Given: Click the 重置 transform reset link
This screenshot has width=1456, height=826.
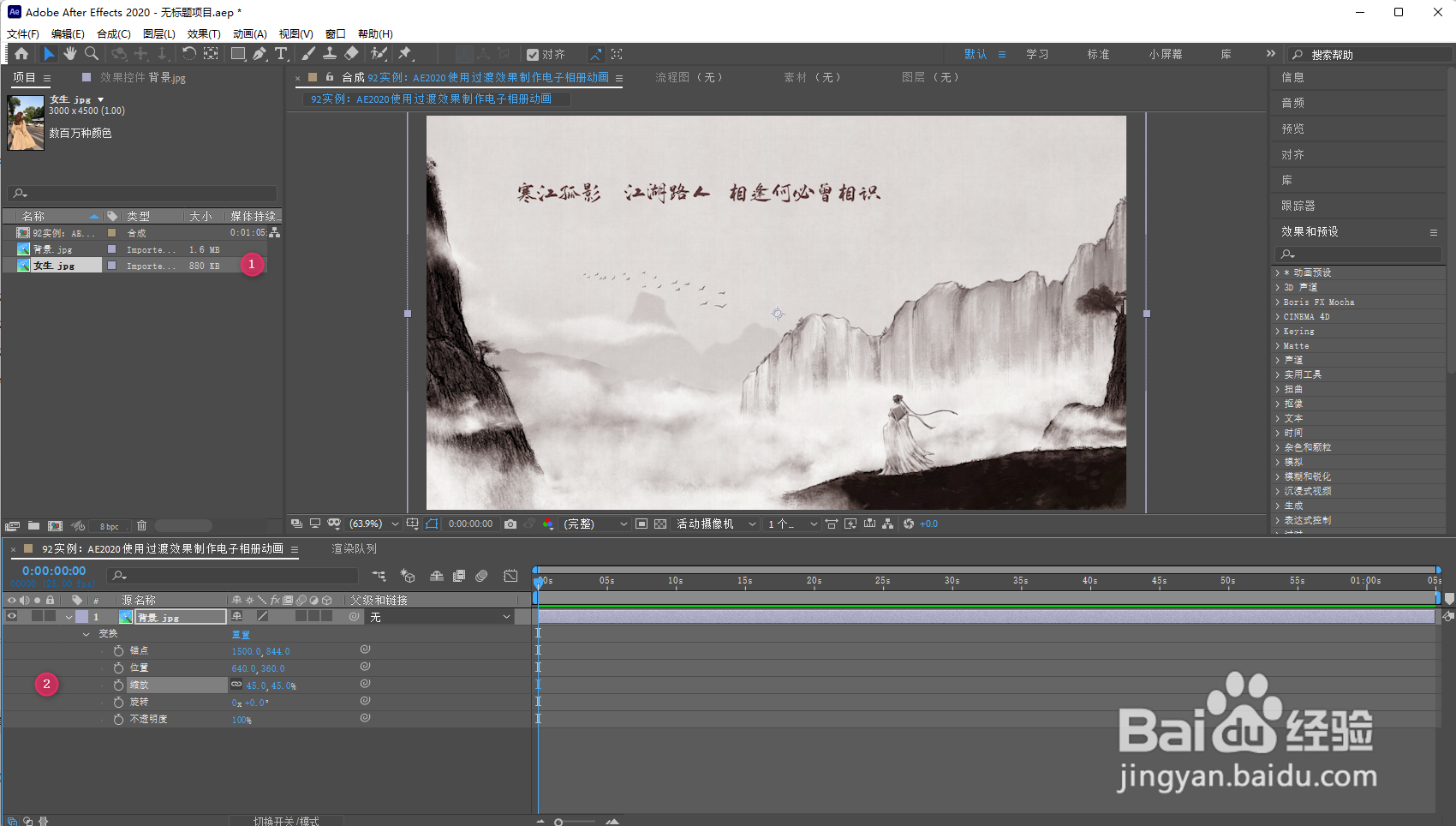Looking at the screenshot, I should point(241,634).
